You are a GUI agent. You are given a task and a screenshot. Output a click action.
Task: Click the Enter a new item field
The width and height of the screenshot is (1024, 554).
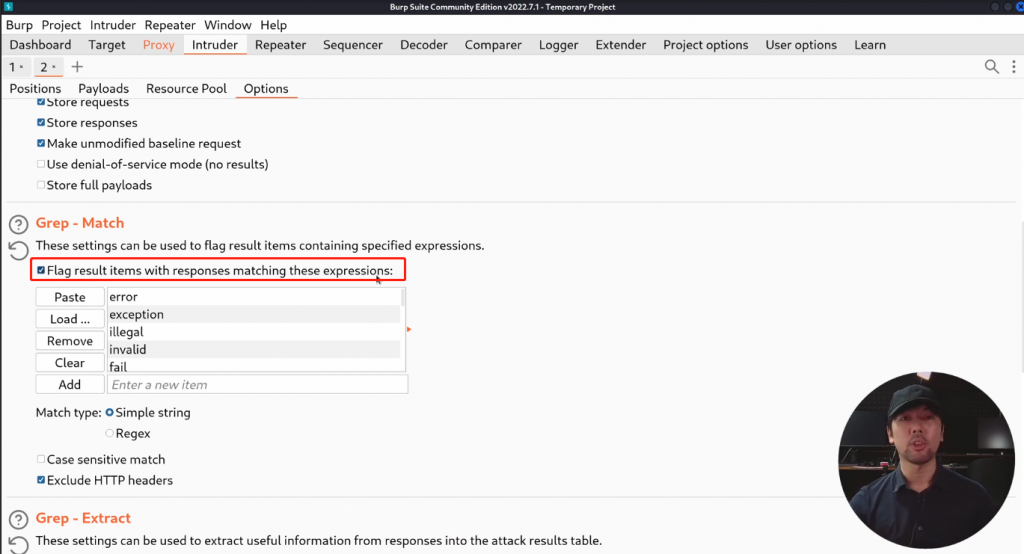257,385
